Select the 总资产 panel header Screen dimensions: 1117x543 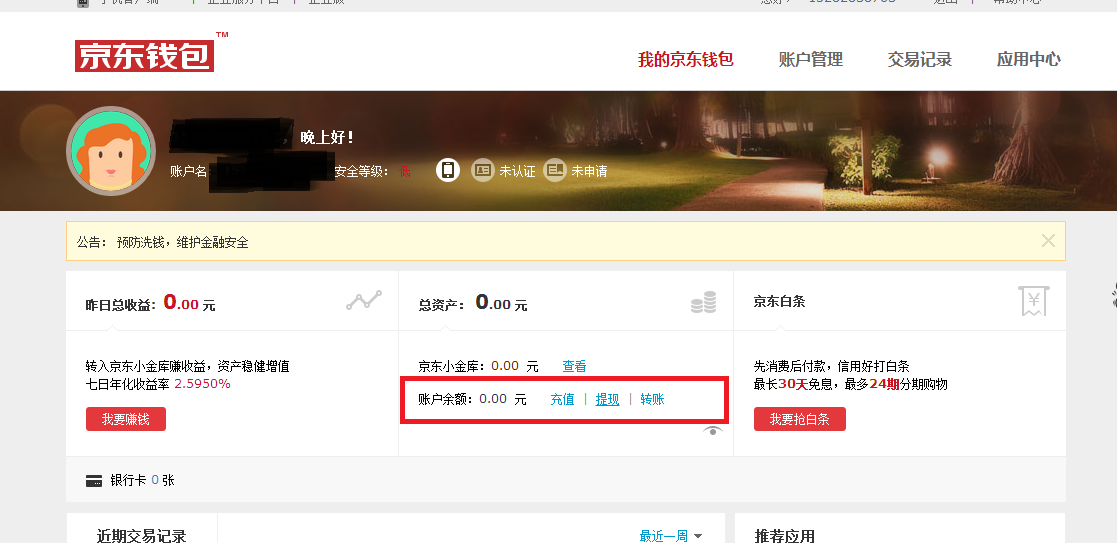pos(566,301)
